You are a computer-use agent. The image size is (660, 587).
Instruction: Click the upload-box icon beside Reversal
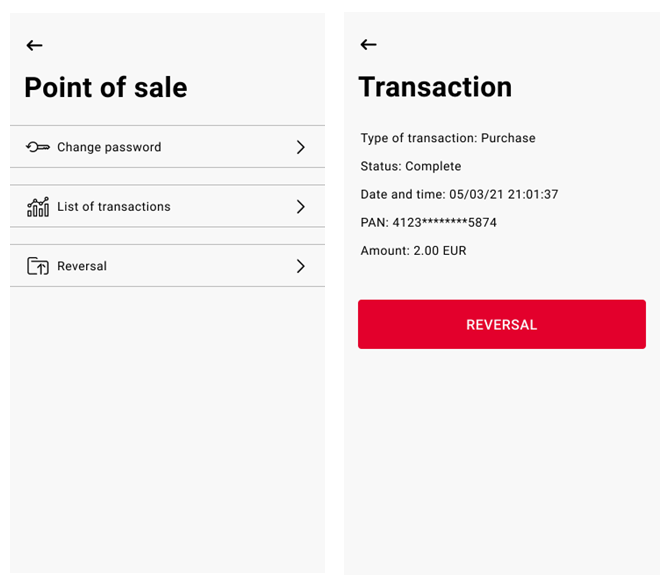click(x=38, y=266)
